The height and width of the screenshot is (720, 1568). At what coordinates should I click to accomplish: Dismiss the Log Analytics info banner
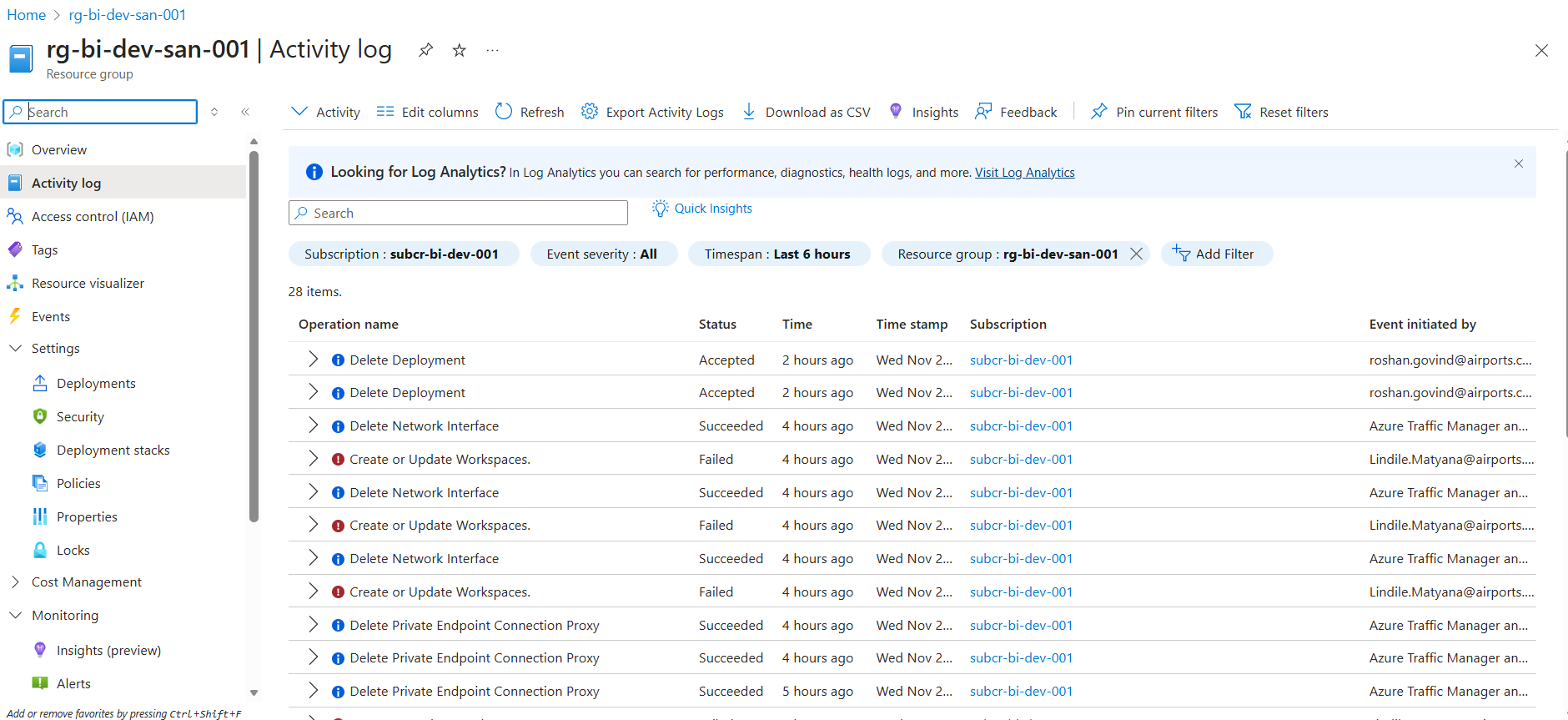coord(1519,164)
